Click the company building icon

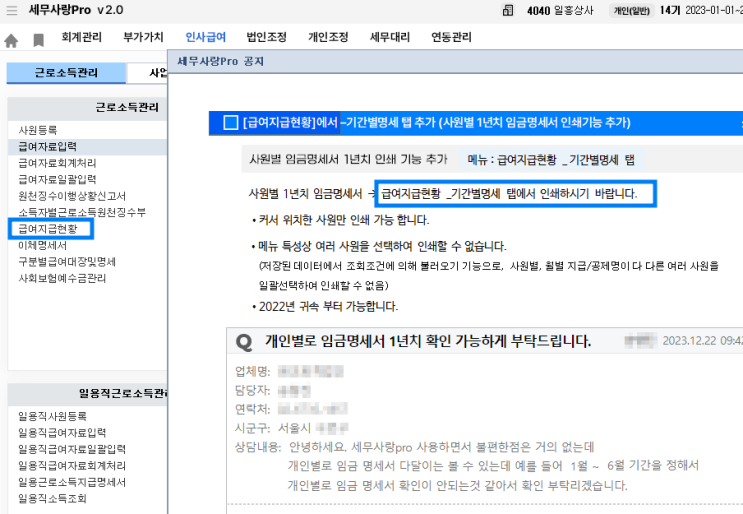(x=507, y=10)
